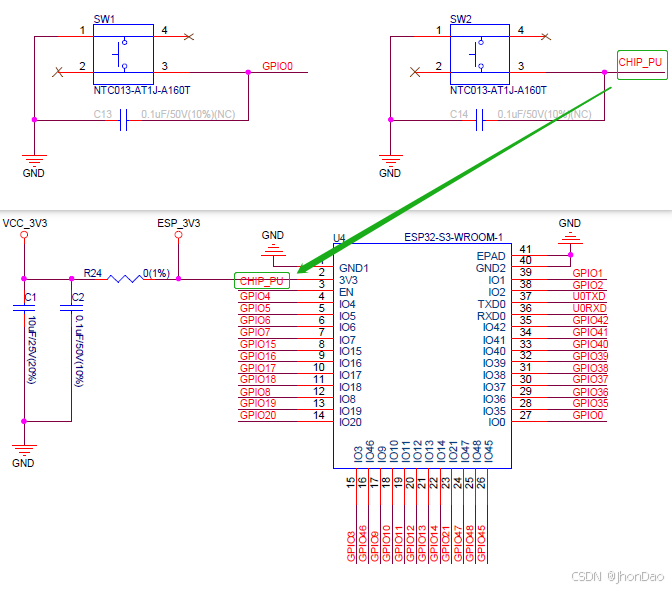Screen dimensions: 672x590
Task: Click the GPIO4 net label on pin 4
Action: click(255, 296)
